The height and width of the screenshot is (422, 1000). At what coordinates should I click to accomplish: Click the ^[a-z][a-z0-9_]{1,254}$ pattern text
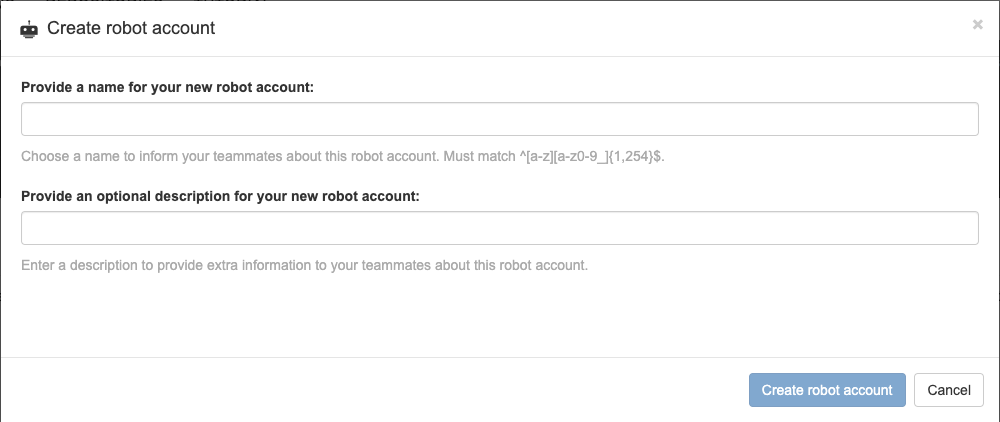coord(593,156)
